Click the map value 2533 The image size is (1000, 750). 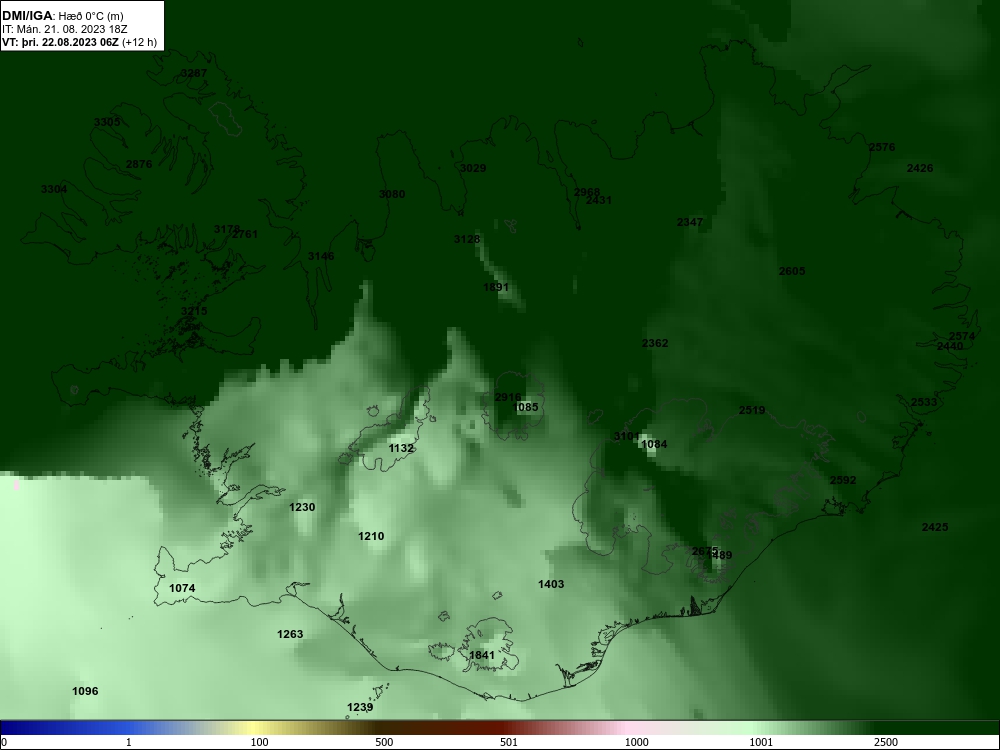924,402
